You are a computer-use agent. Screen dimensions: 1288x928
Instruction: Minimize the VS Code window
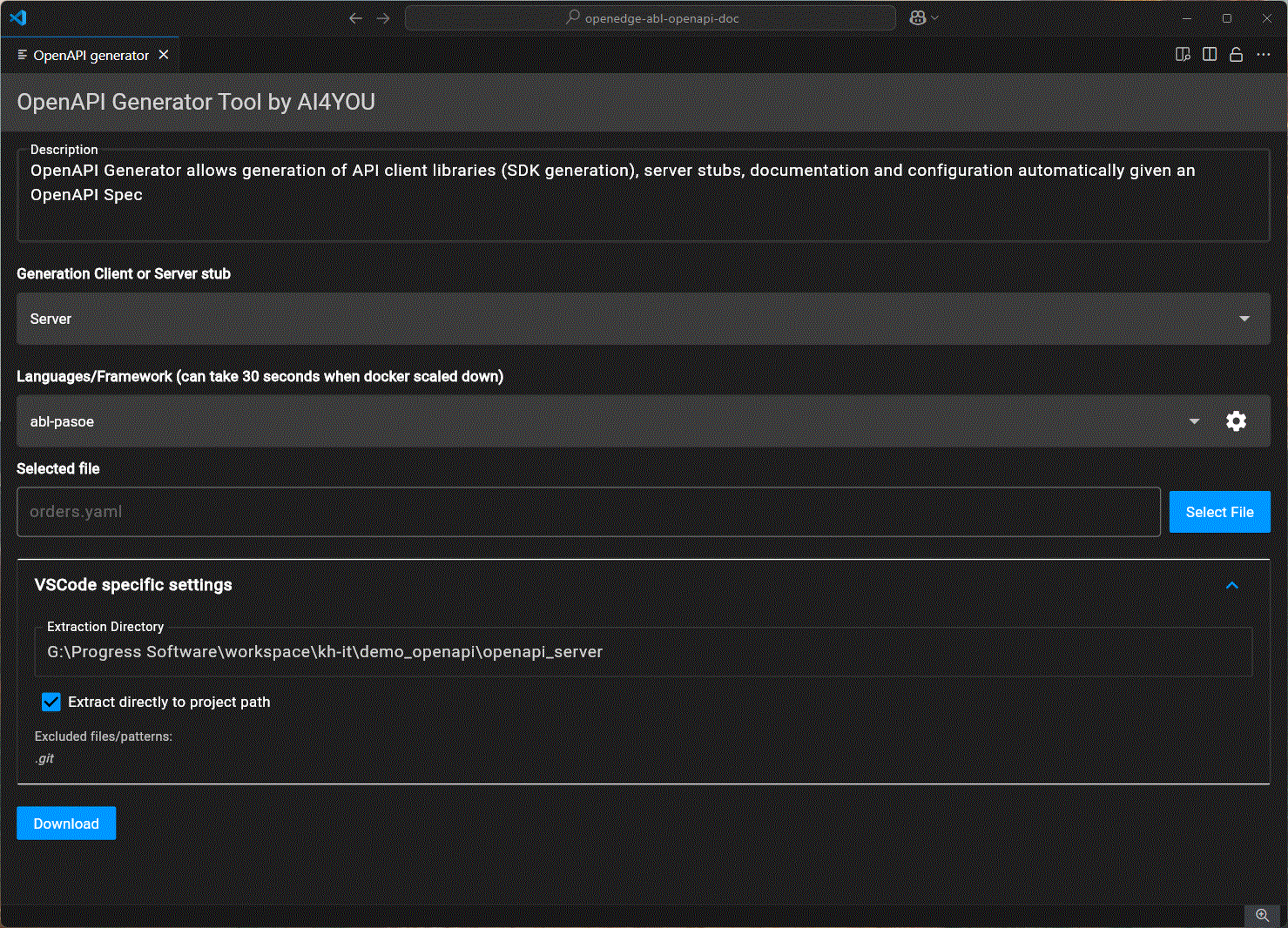tap(1187, 17)
